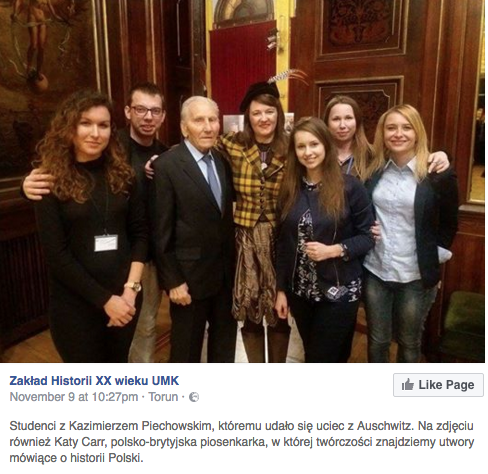Open the November 9 at 10:27pm timestamp
Screen dimensions: 488x474
(74, 397)
